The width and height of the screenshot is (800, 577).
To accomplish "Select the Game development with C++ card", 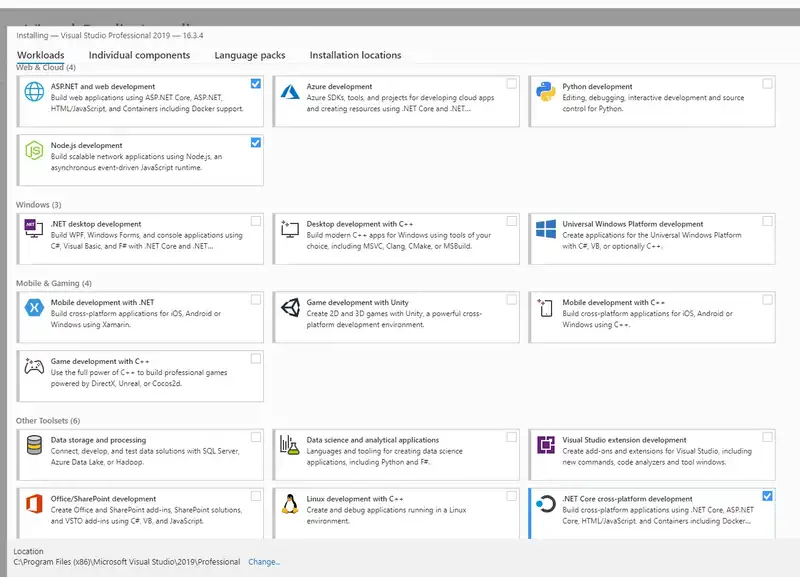I will (x=140, y=373).
